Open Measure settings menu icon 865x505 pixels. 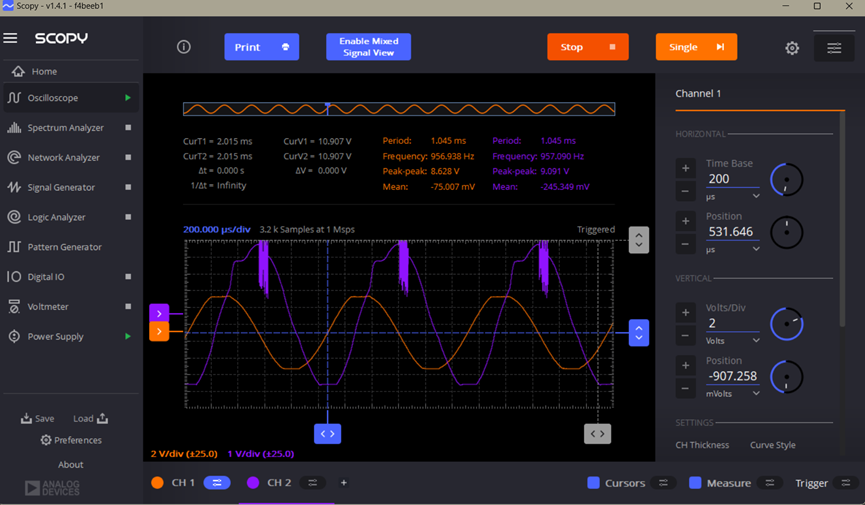pyautogui.click(x=770, y=483)
